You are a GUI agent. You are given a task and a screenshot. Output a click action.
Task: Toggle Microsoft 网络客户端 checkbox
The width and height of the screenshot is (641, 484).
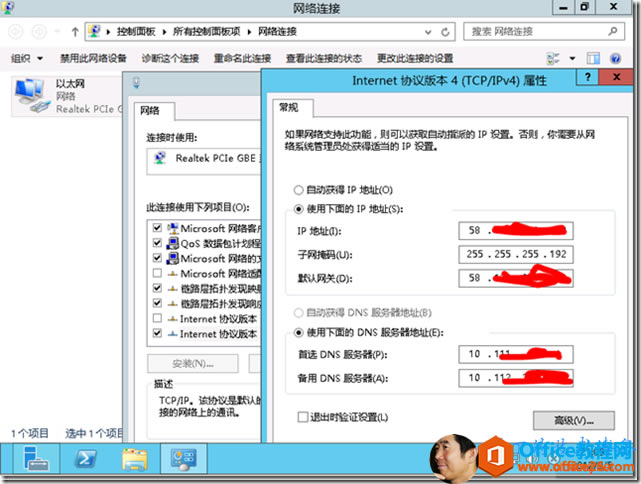[157, 228]
